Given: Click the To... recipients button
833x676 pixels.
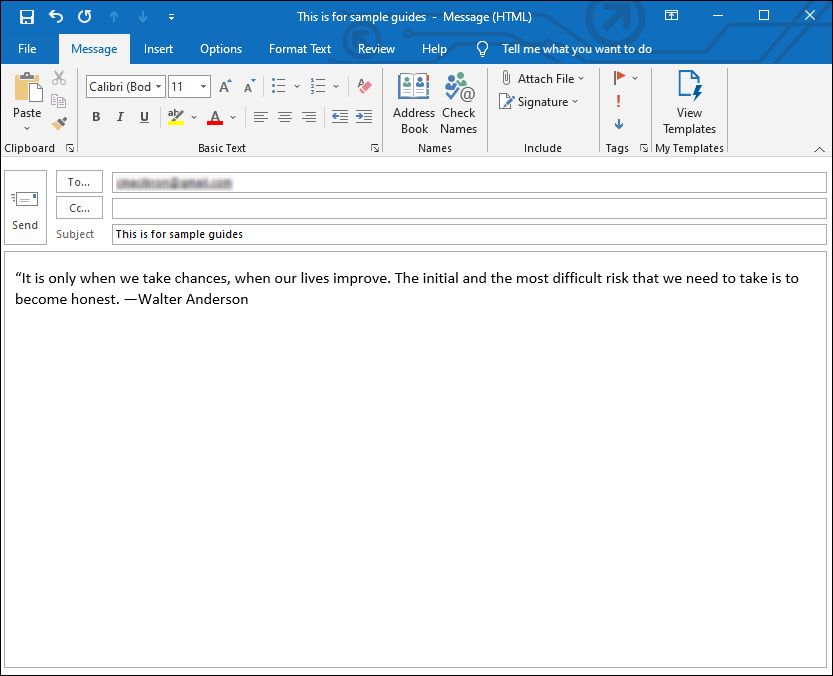Looking at the screenshot, I should (x=79, y=182).
